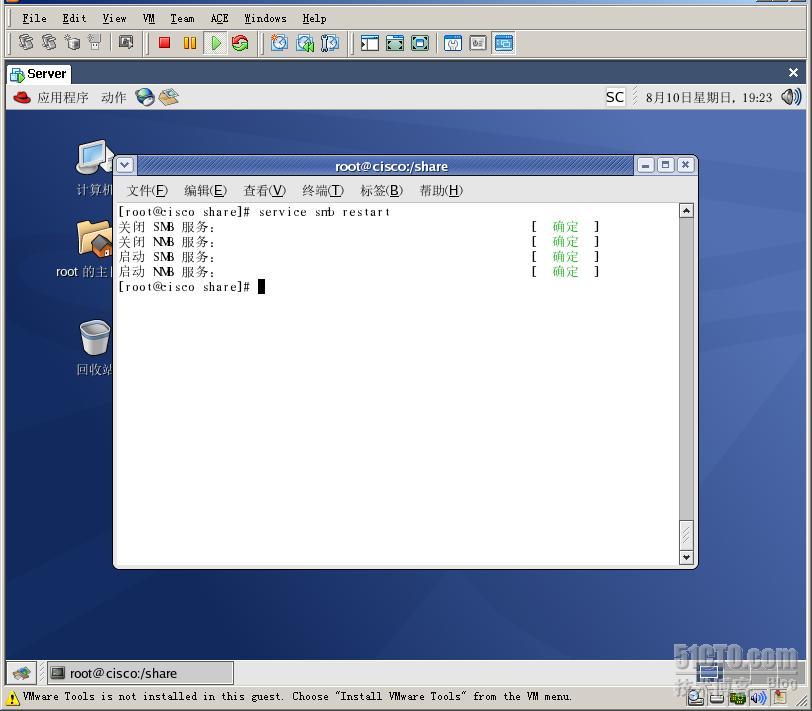Open the VMware Help menu
This screenshot has width=812, height=711.
314,19
